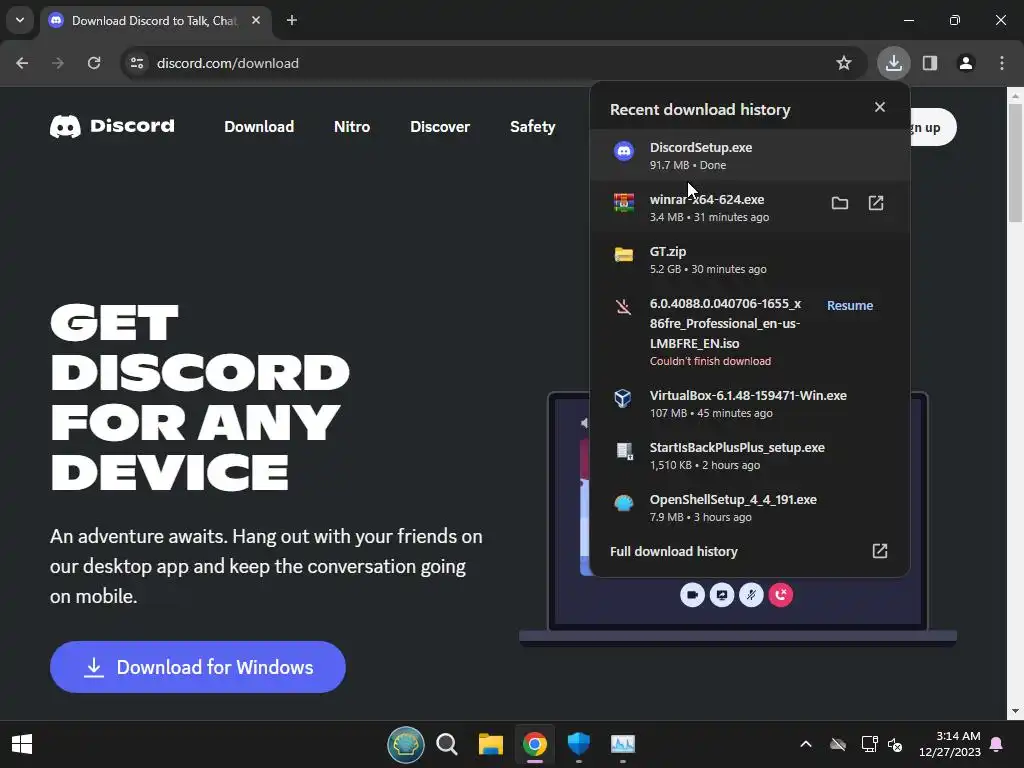The height and width of the screenshot is (768, 1024).
Task: Open Chrome profile avatar icon
Action: coord(966,63)
